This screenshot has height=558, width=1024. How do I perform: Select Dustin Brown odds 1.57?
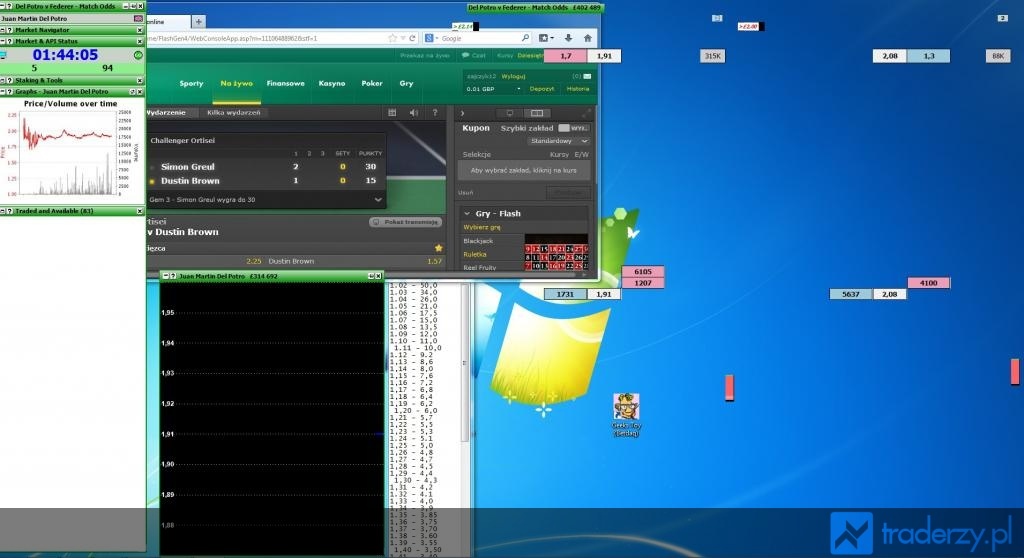tap(434, 261)
